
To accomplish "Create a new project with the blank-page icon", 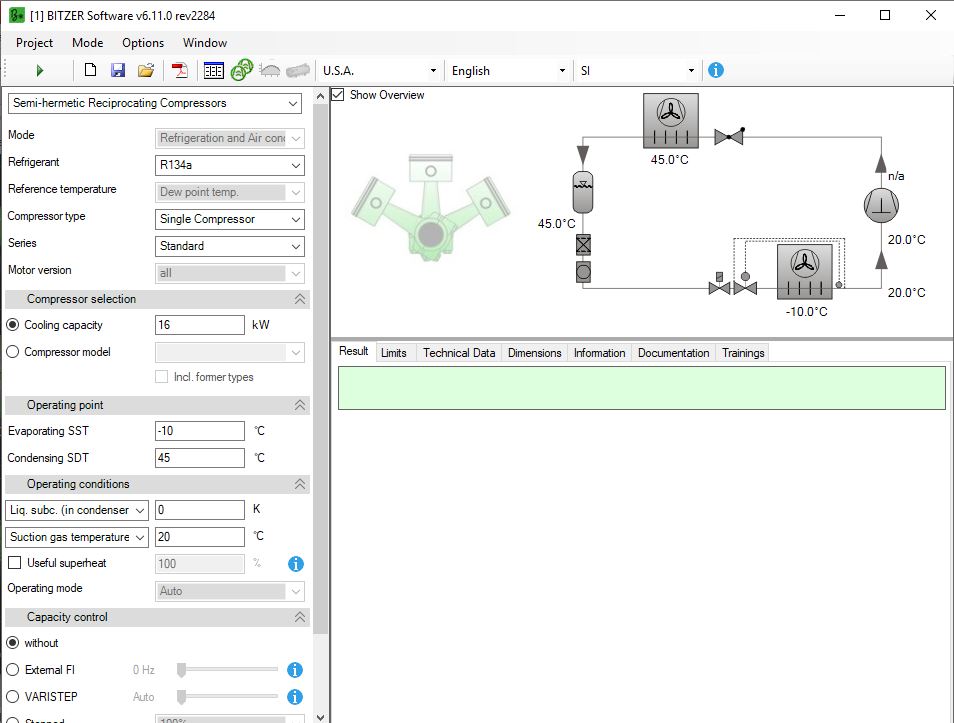I will pos(90,70).
